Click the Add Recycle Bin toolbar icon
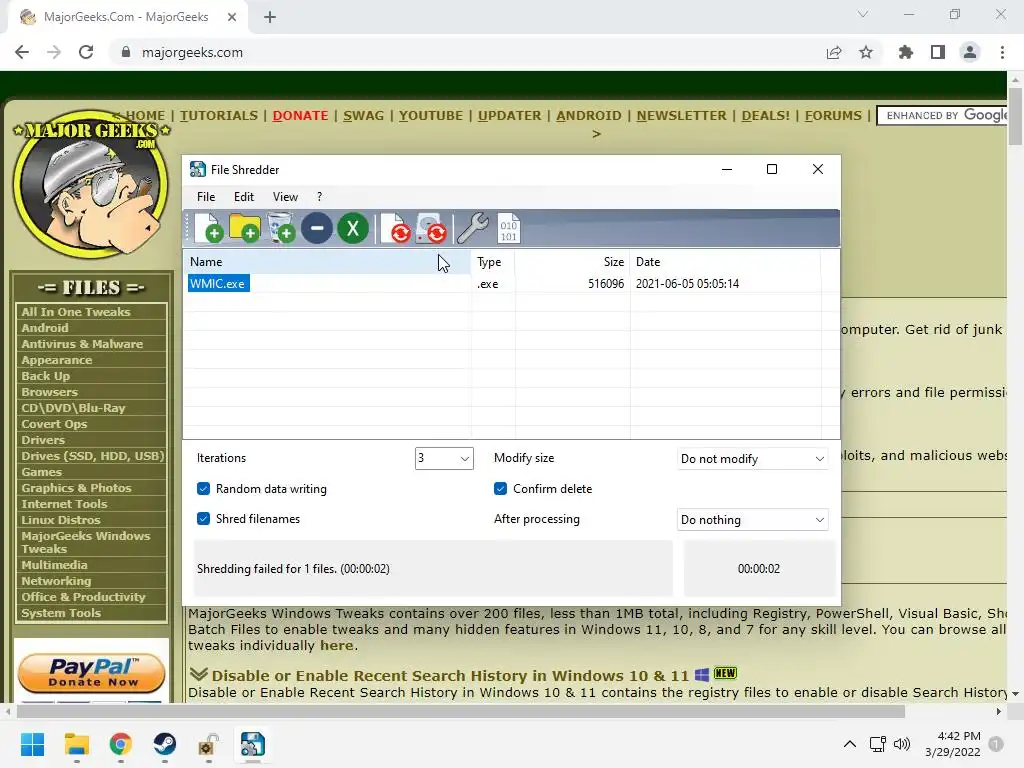Screen dimensions: 1024x768 click(x=281, y=228)
